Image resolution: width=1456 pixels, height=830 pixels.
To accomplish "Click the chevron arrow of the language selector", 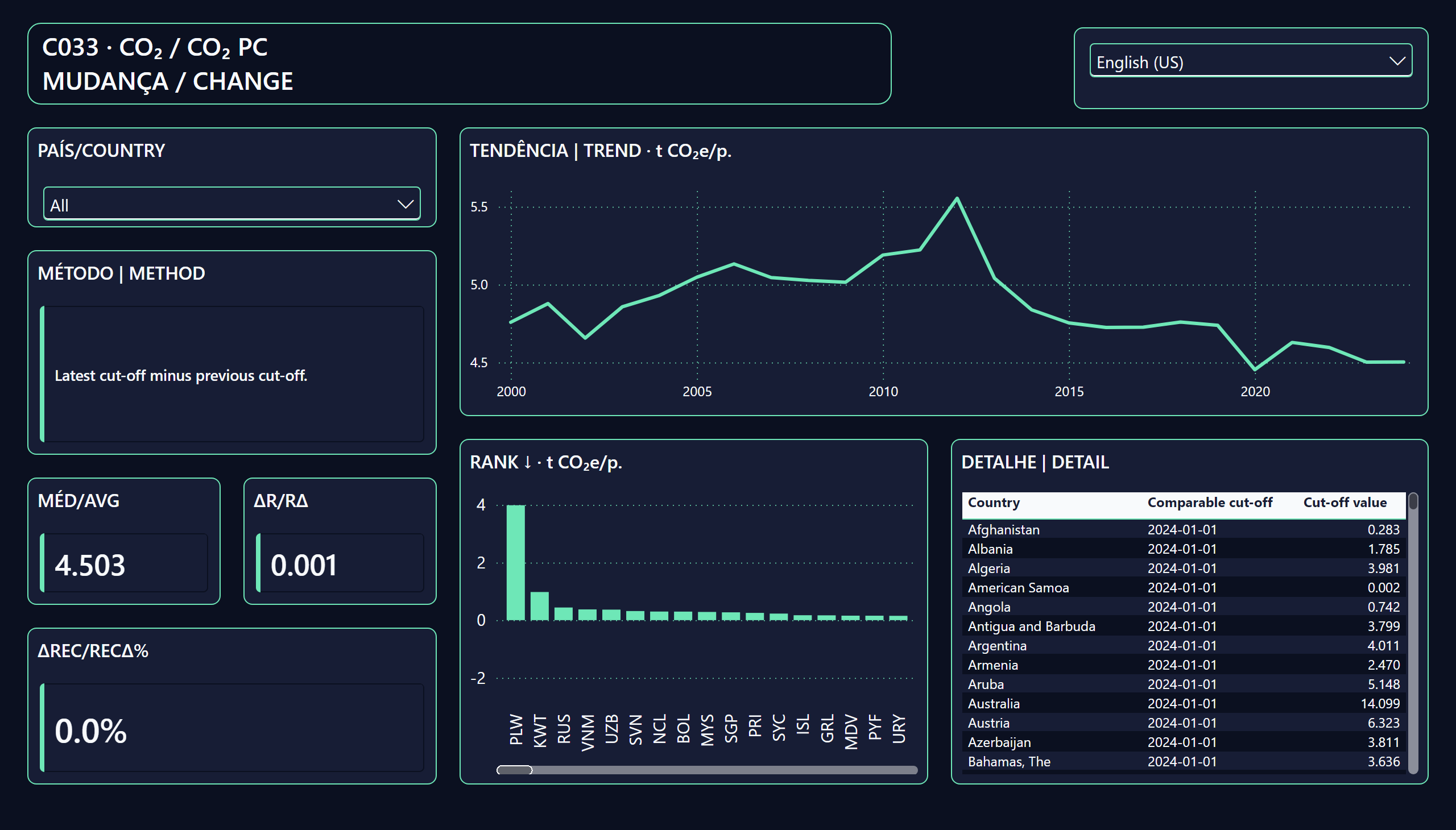I will (x=1397, y=61).
